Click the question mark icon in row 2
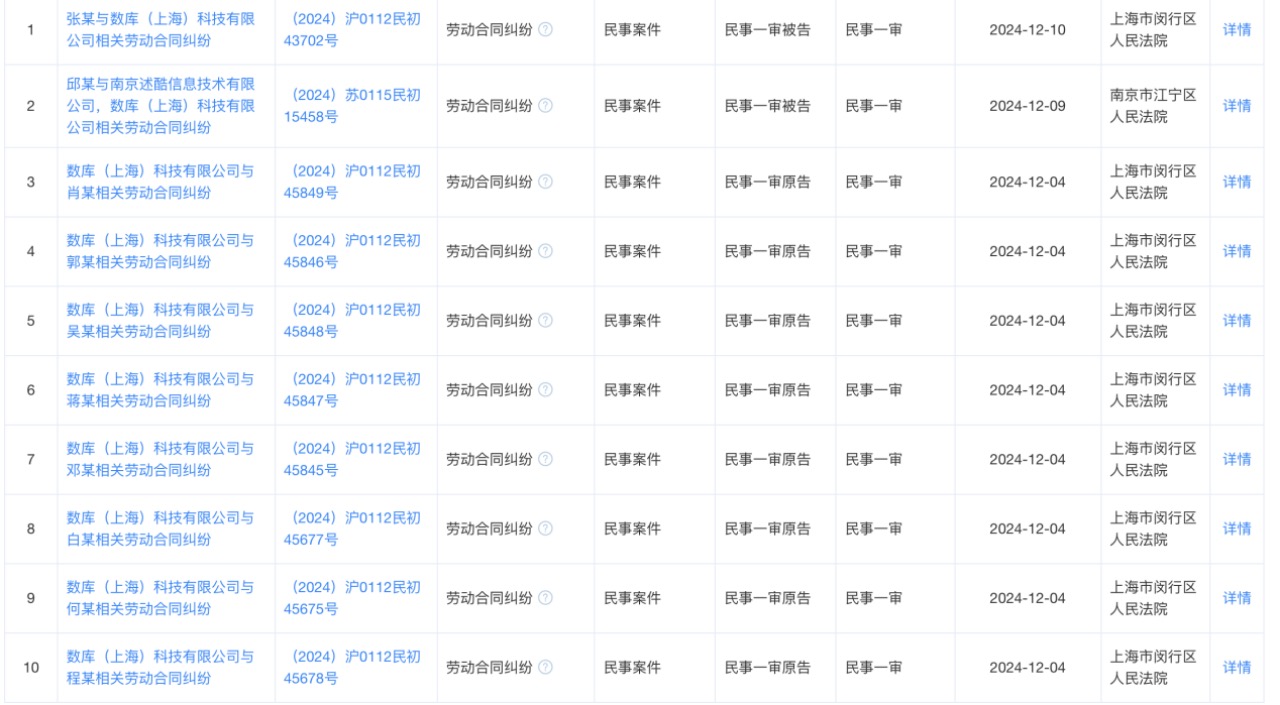The height and width of the screenshot is (705, 1280). click(x=545, y=106)
